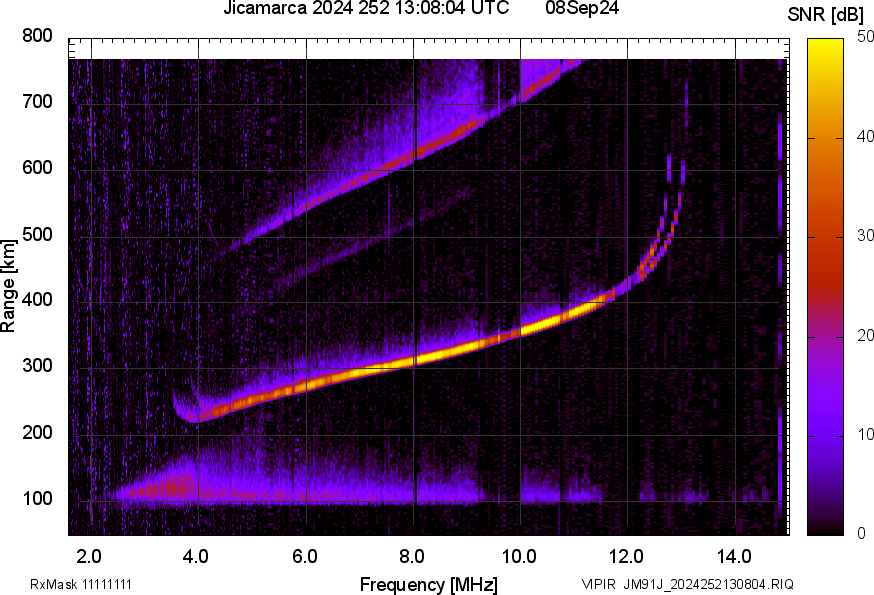Click the 10 tick on colorbar scale
Image resolution: width=874 pixels, height=595 pixels.
(x=864, y=435)
